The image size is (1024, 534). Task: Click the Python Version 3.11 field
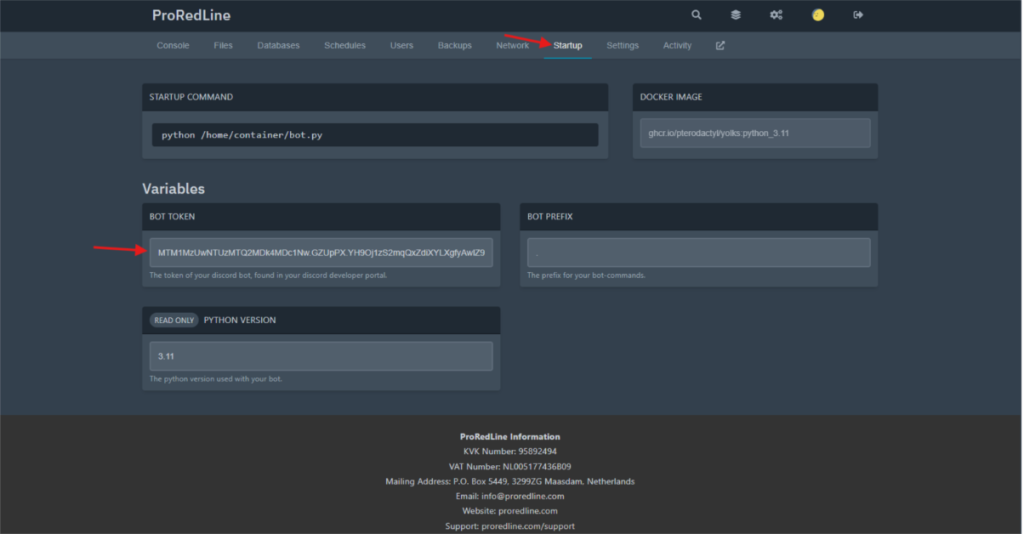321,356
